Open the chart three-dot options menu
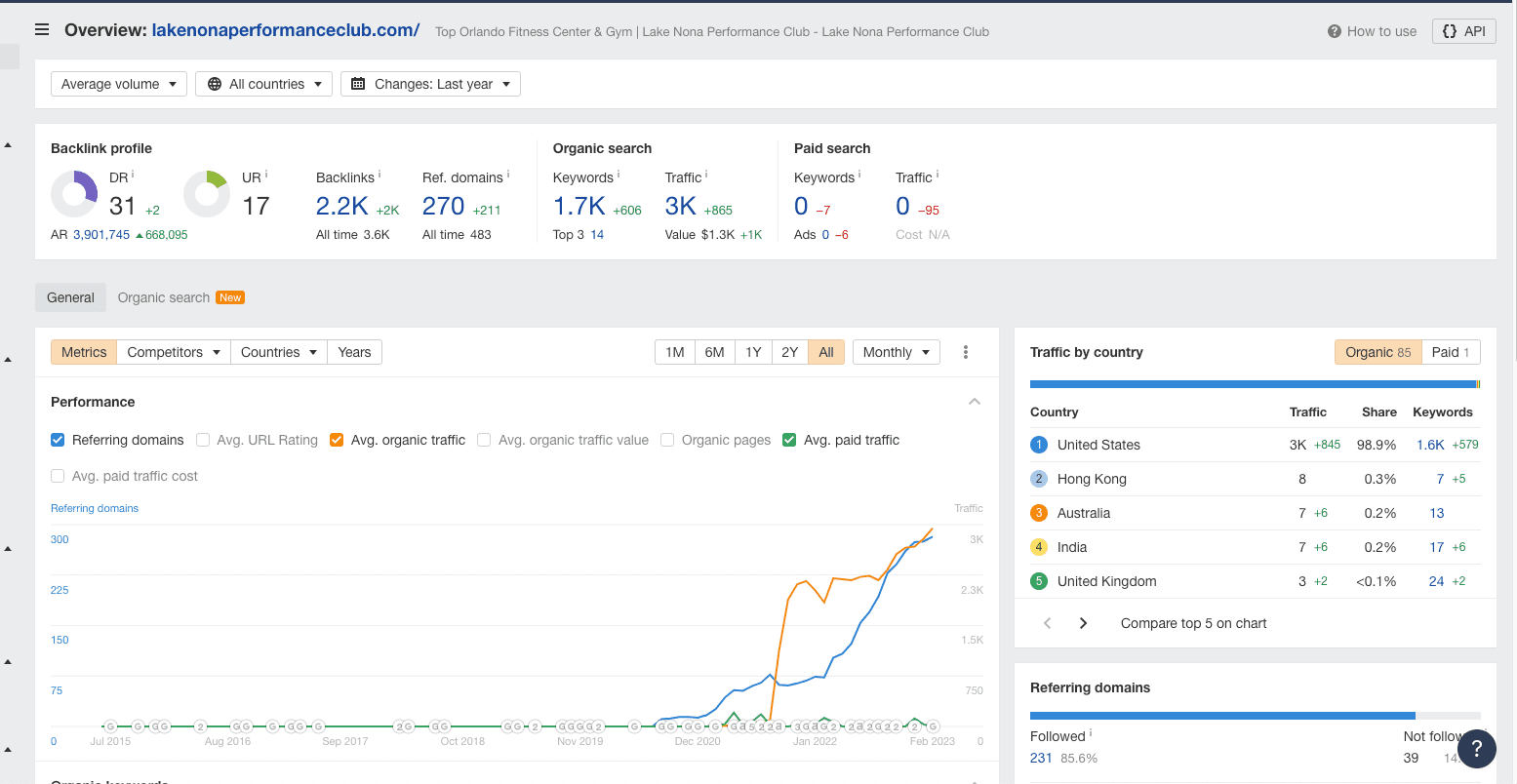The image size is (1517, 784). pos(966,352)
